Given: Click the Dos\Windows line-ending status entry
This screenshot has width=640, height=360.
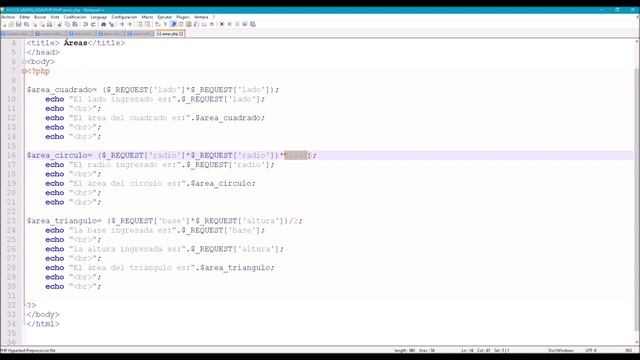Looking at the screenshot, I should point(561,350).
